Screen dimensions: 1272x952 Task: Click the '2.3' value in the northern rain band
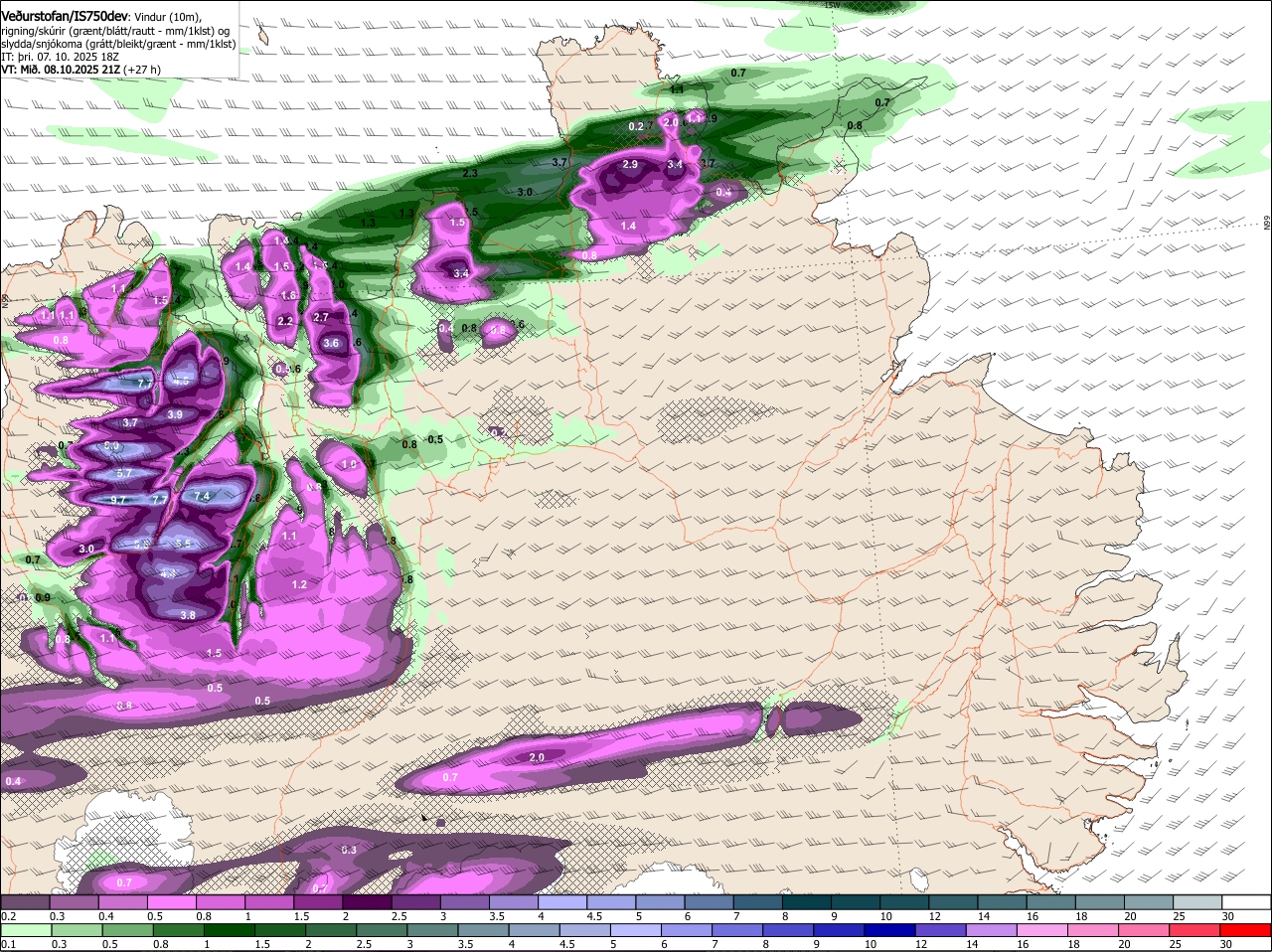(470, 173)
